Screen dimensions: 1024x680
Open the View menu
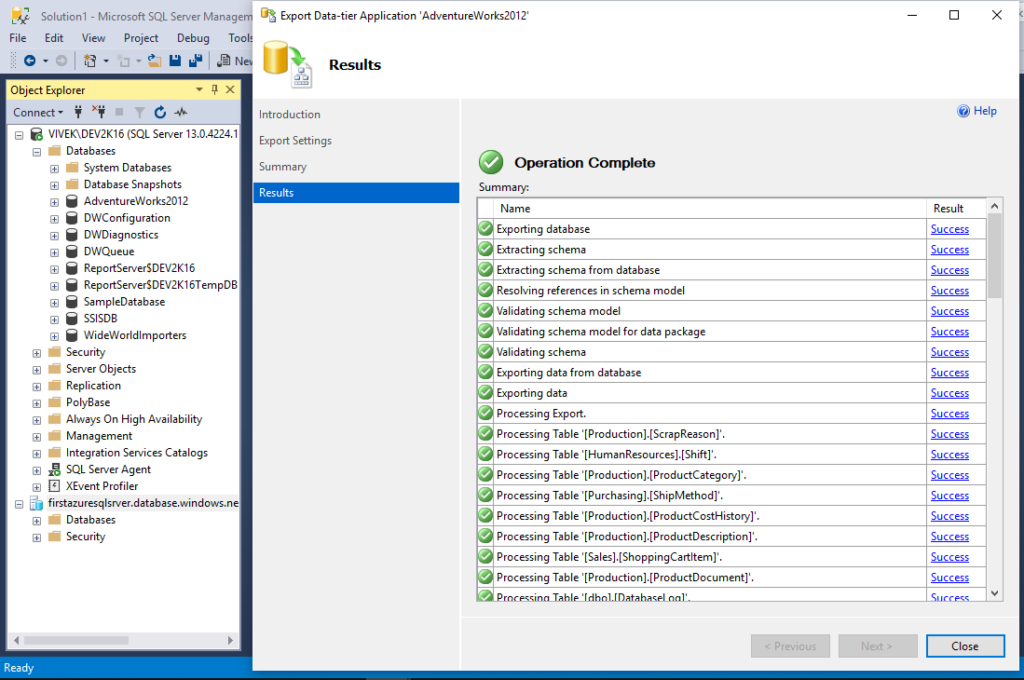tap(93, 38)
